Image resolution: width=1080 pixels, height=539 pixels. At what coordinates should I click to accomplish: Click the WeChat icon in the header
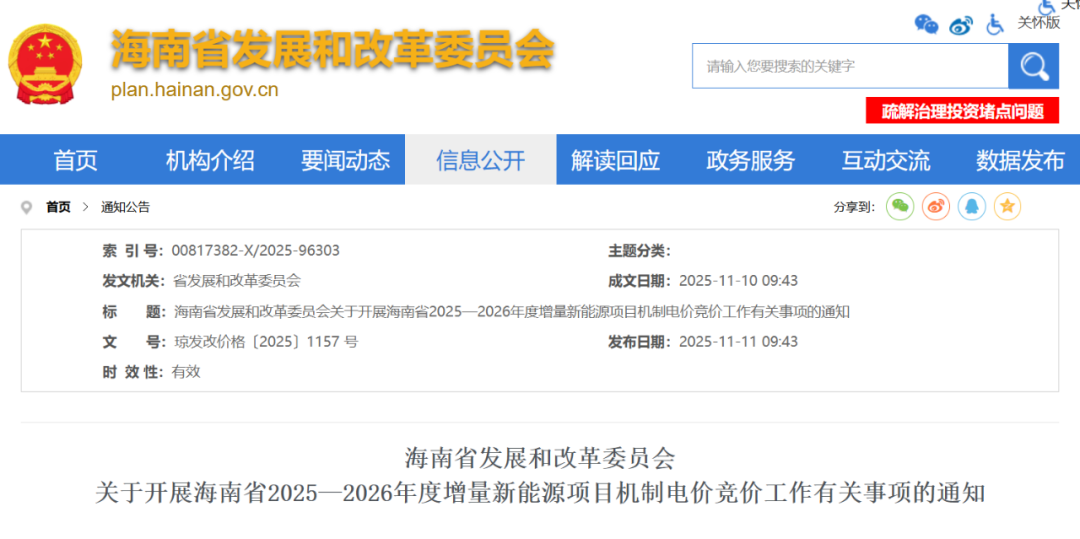point(926,24)
